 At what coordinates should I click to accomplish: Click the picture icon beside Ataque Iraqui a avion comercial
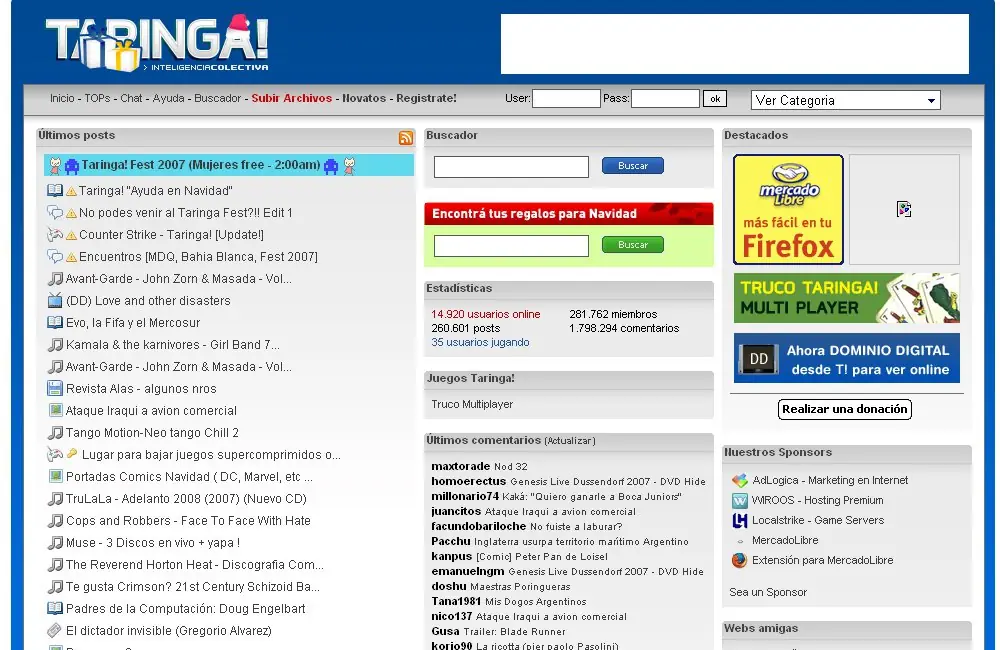coord(55,410)
